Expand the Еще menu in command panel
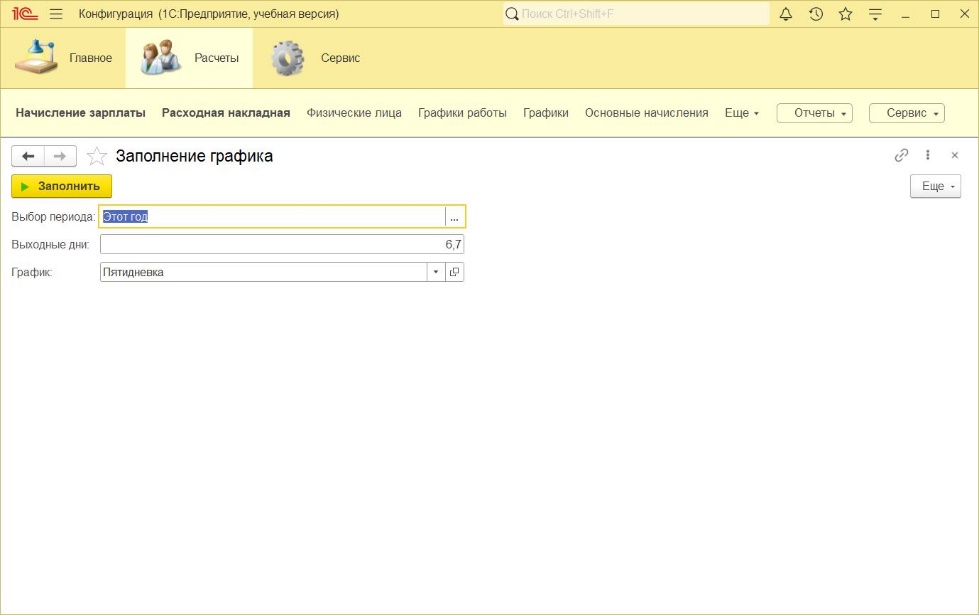This screenshot has width=979, height=615. [742, 113]
